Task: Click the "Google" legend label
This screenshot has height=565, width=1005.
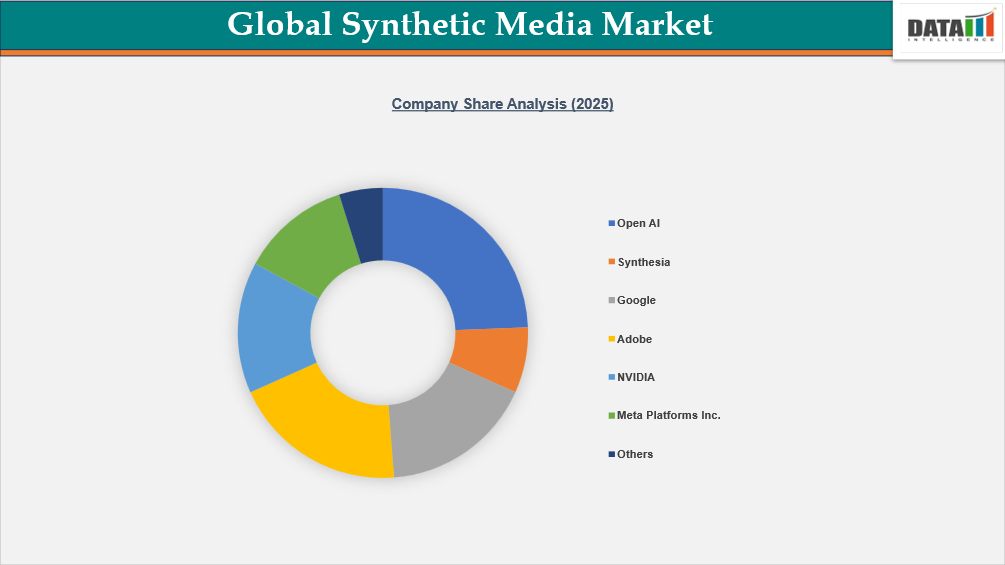Action: click(636, 300)
